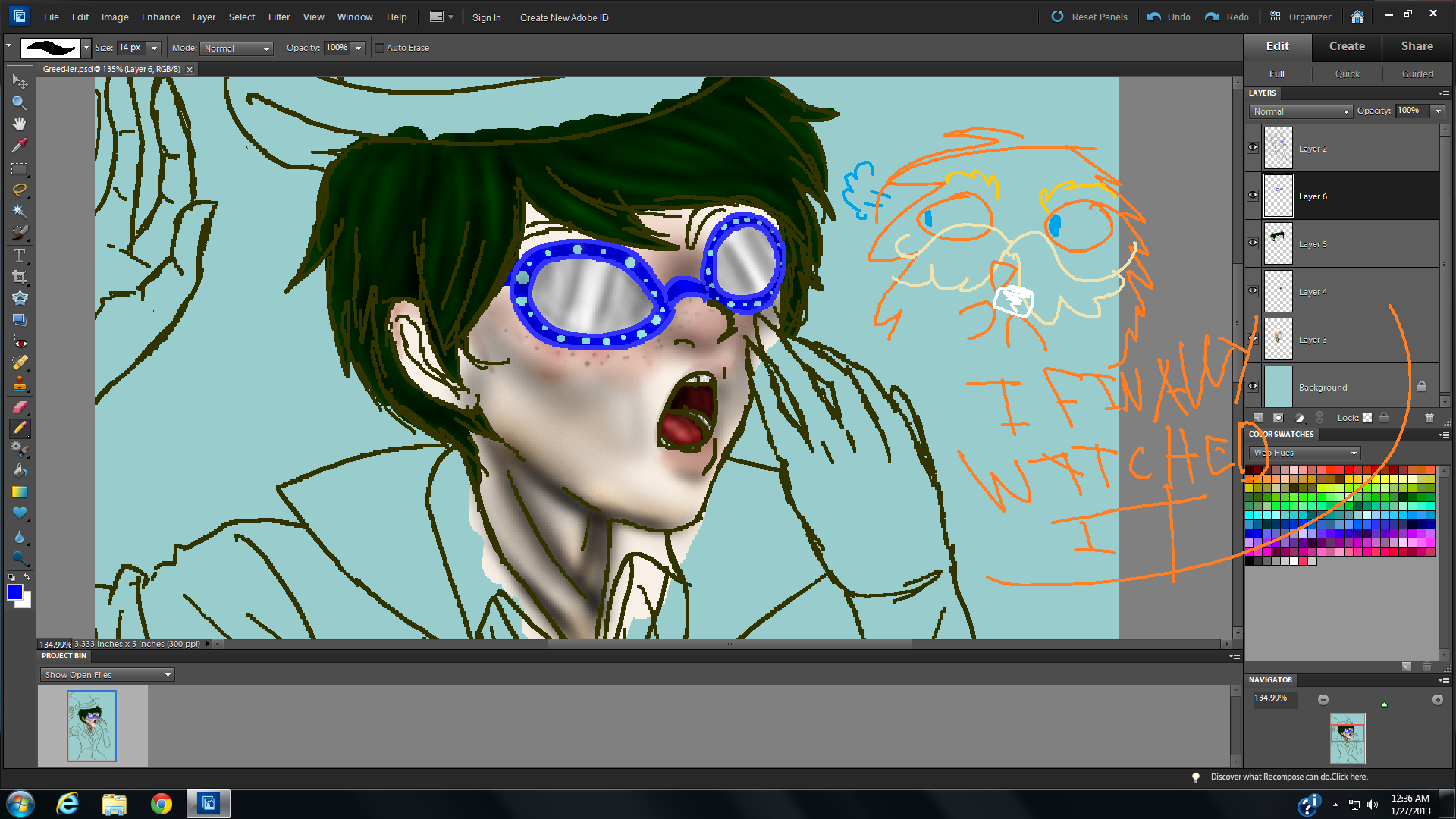Select the Hand tool
The image size is (1456, 819).
[x=20, y=124]
